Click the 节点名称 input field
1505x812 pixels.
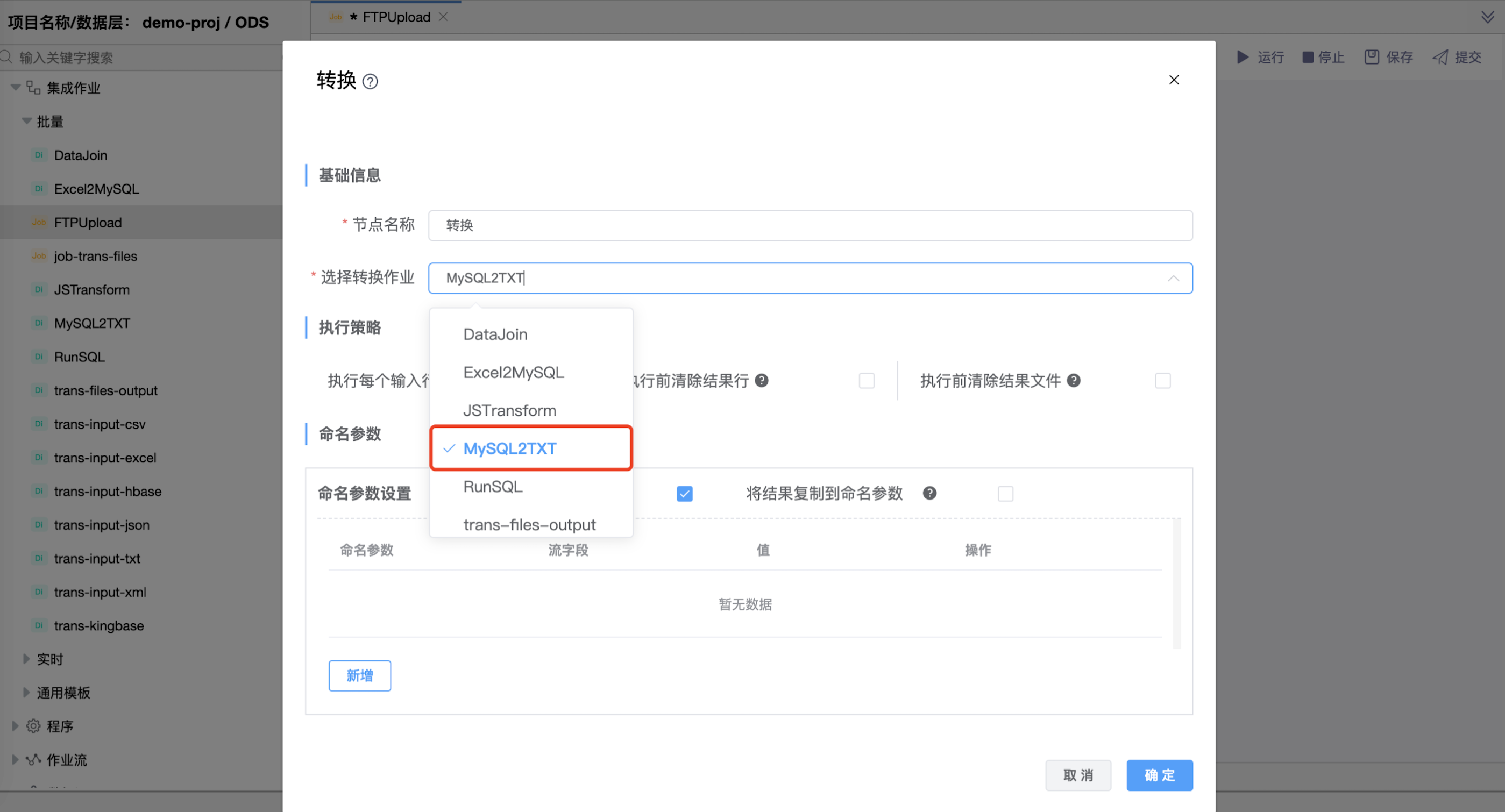(810, 225)
